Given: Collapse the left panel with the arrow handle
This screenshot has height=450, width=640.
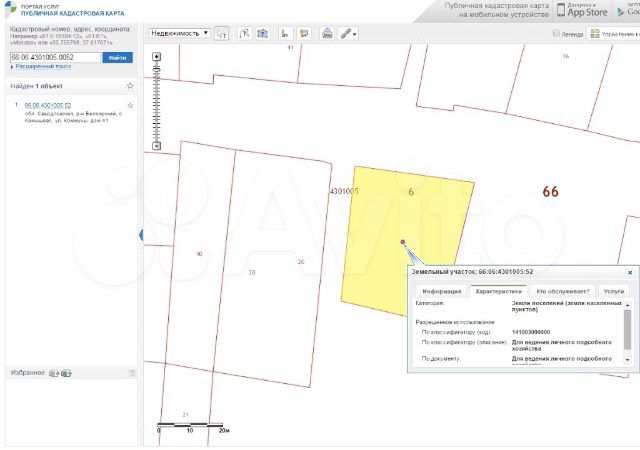Looking at the screenshot, I should point(141,234).
